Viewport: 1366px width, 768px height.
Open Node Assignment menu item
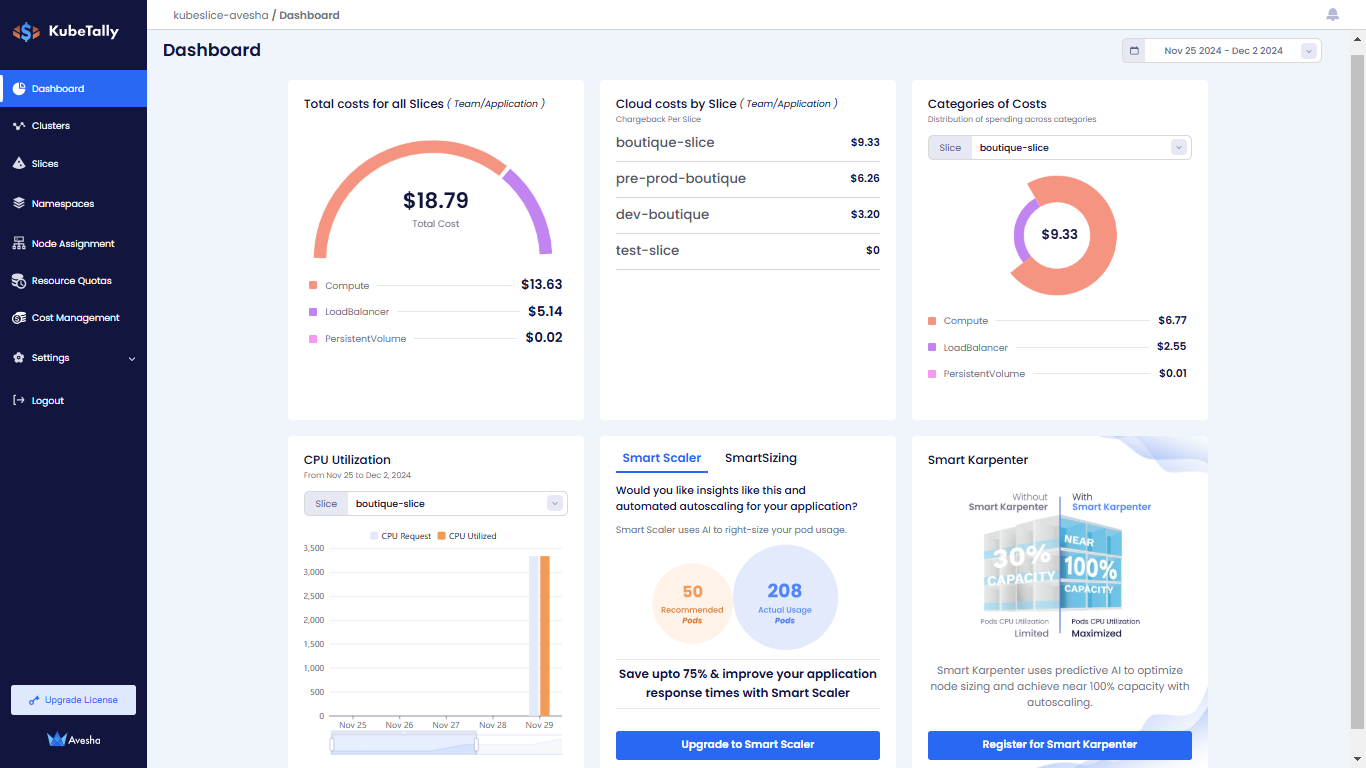[73, 243]
